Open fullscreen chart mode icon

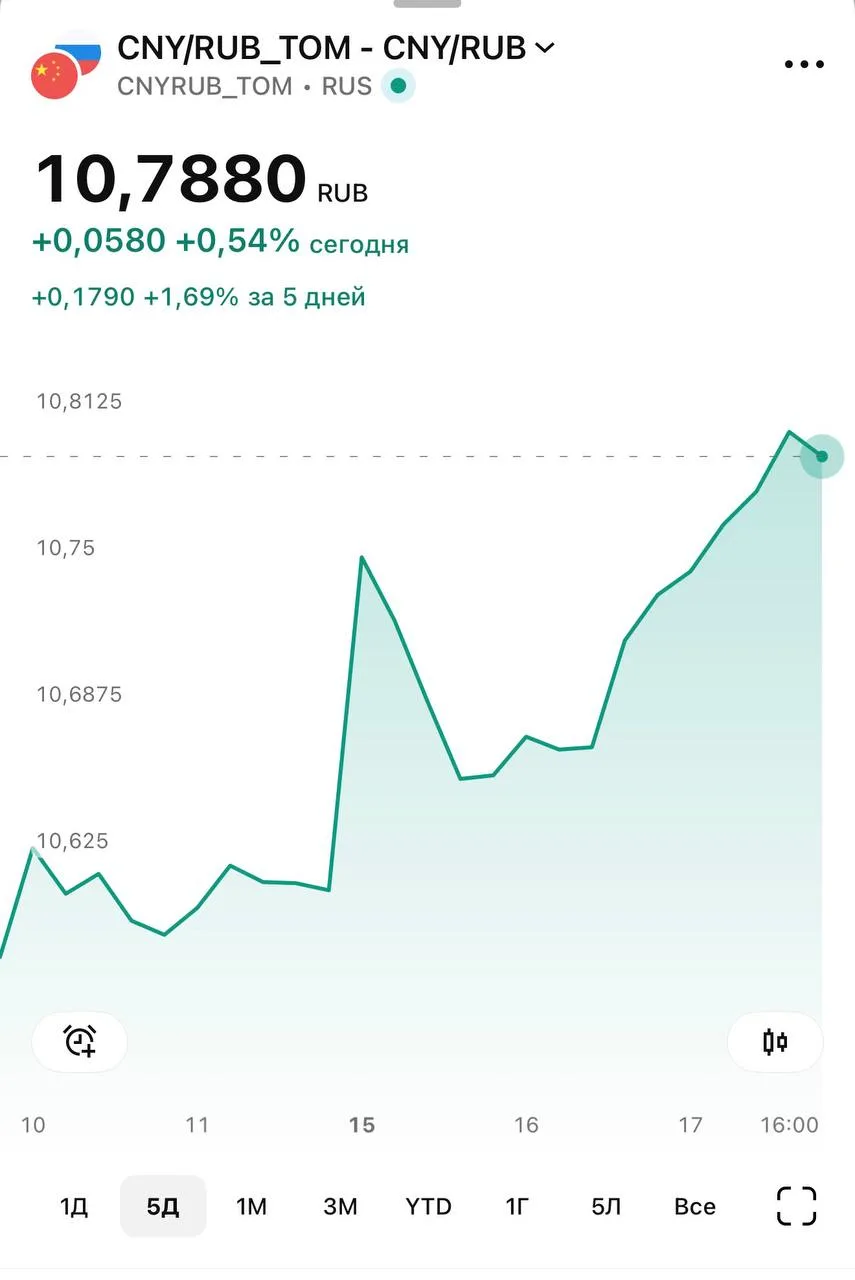[x=797, y=1206]
